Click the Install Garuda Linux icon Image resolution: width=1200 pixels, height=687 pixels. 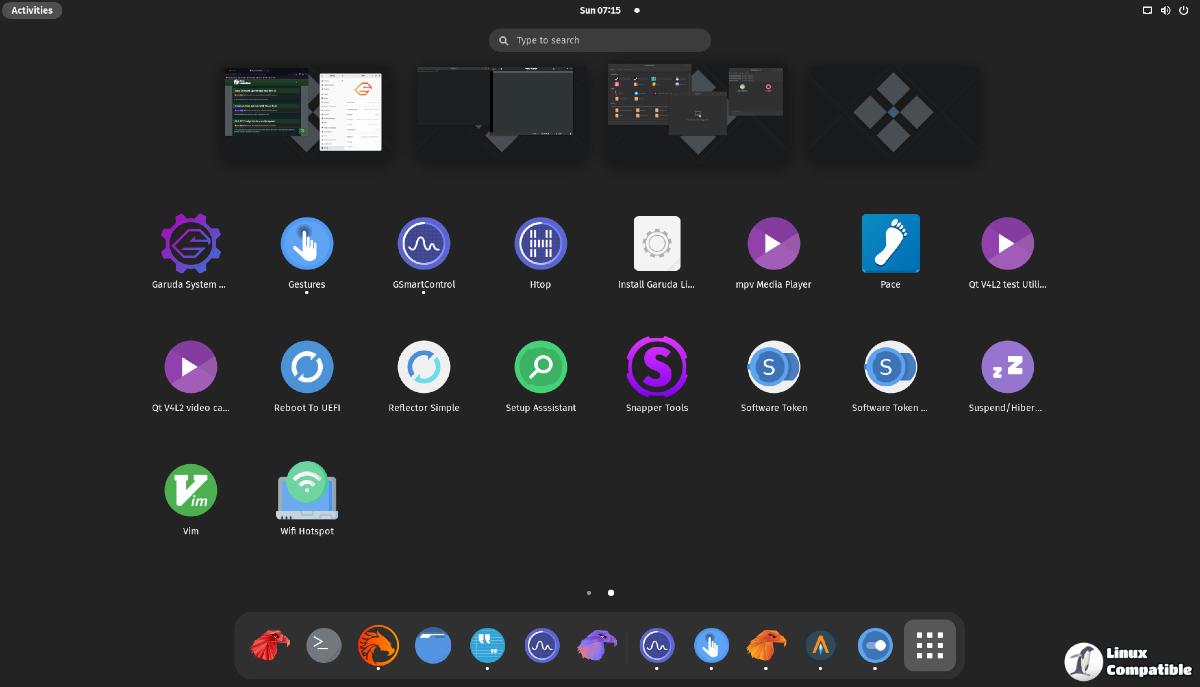click(656, 244)
